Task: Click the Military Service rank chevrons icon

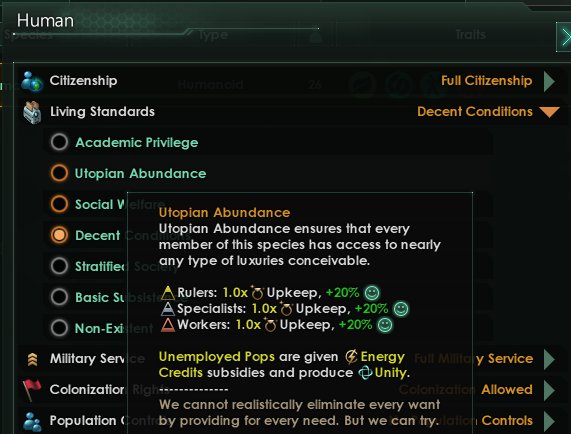Action: coord(32,359)
